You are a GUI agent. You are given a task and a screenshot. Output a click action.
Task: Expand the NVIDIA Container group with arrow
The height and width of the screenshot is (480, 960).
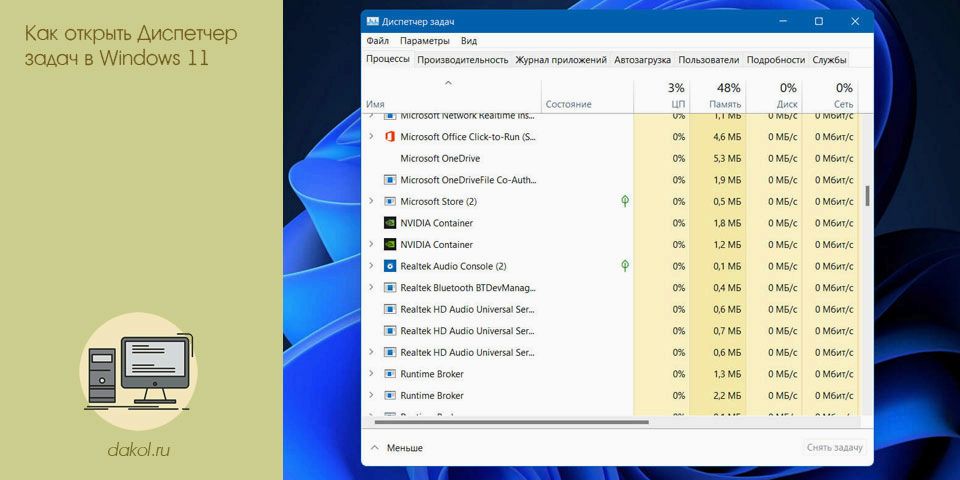tap(371, 244)
